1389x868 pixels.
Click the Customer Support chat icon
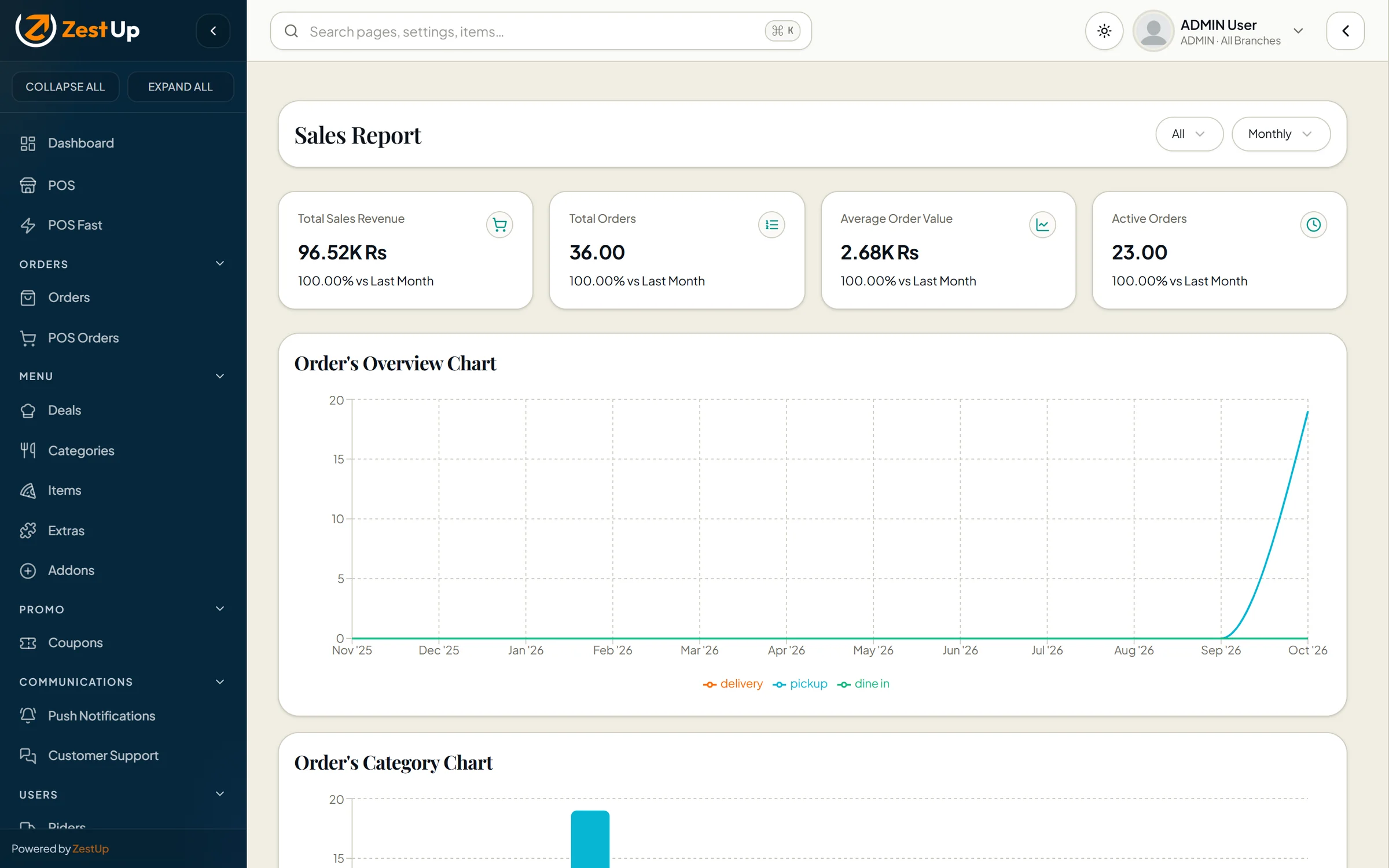tap(28, 756)
